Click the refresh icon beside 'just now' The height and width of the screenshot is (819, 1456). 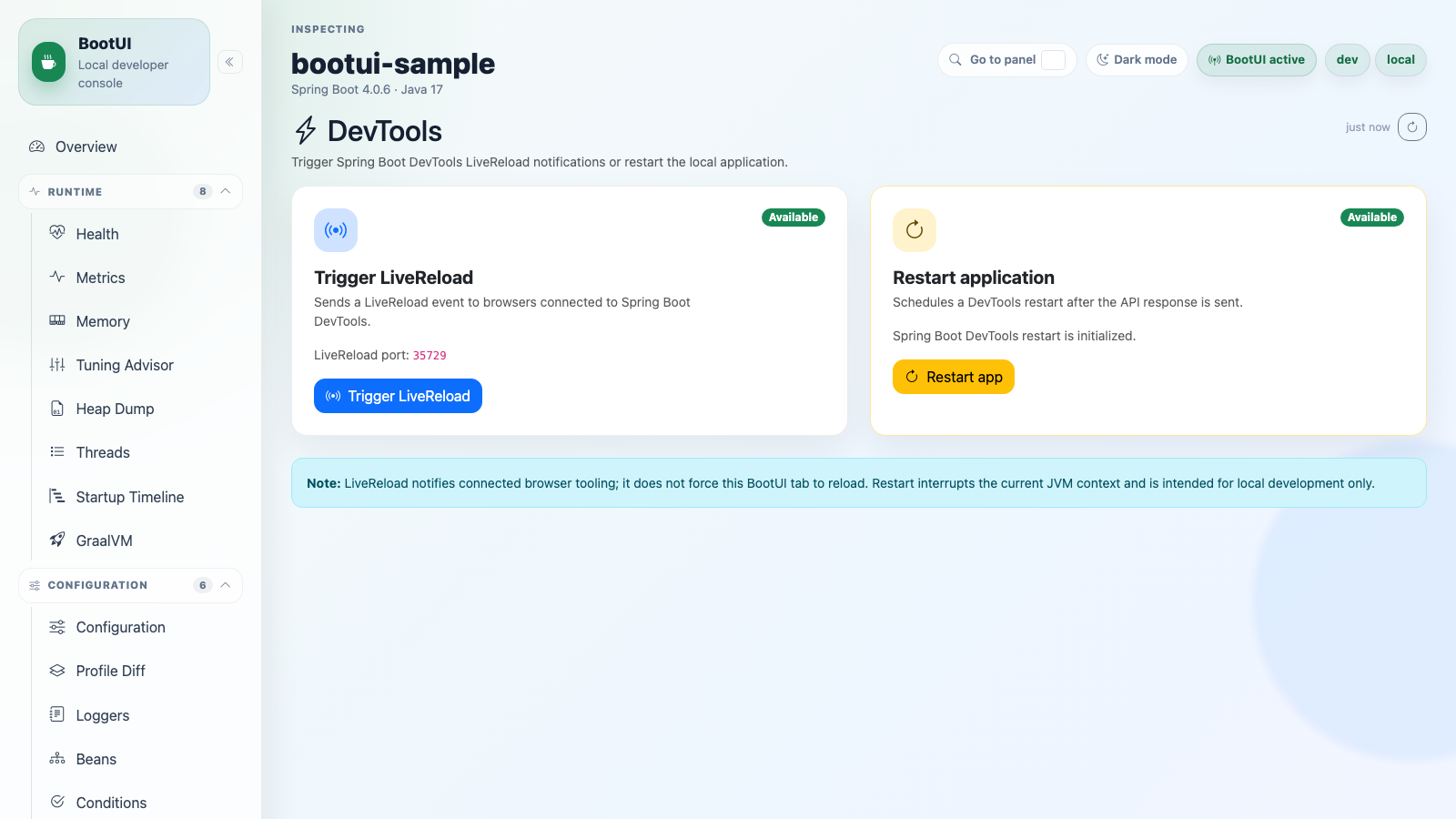[x=1412, y=127]
